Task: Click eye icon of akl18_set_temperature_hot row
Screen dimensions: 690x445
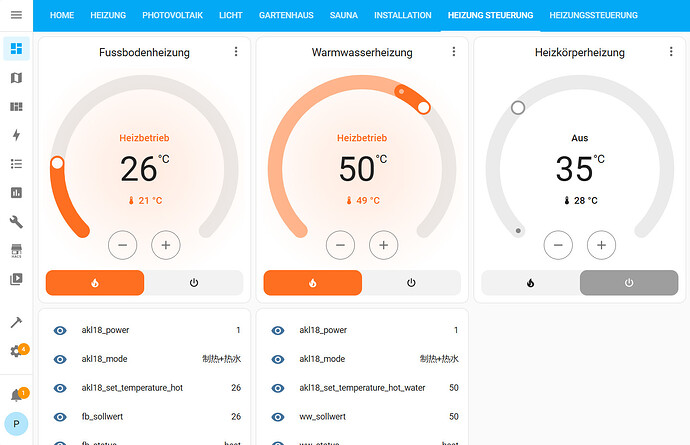Action: click(x=60, y=388)
